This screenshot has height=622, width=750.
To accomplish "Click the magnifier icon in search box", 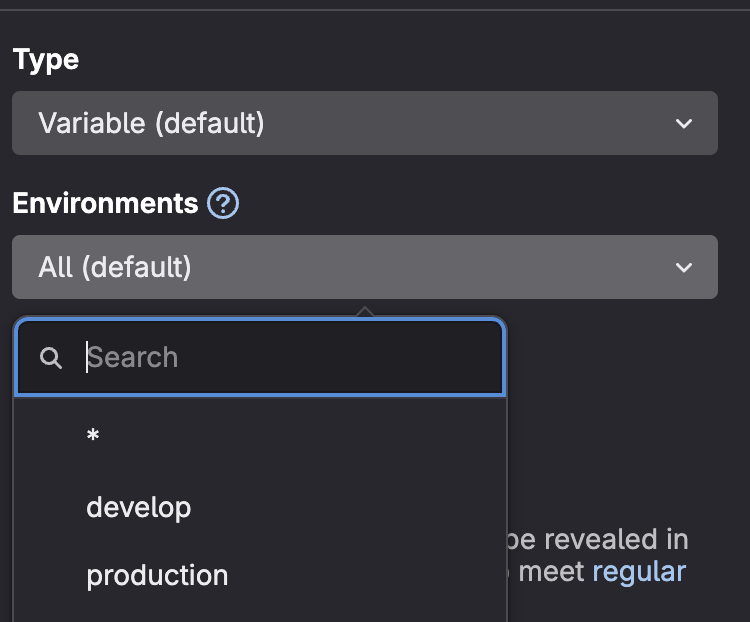I will (x=51, y=358).
